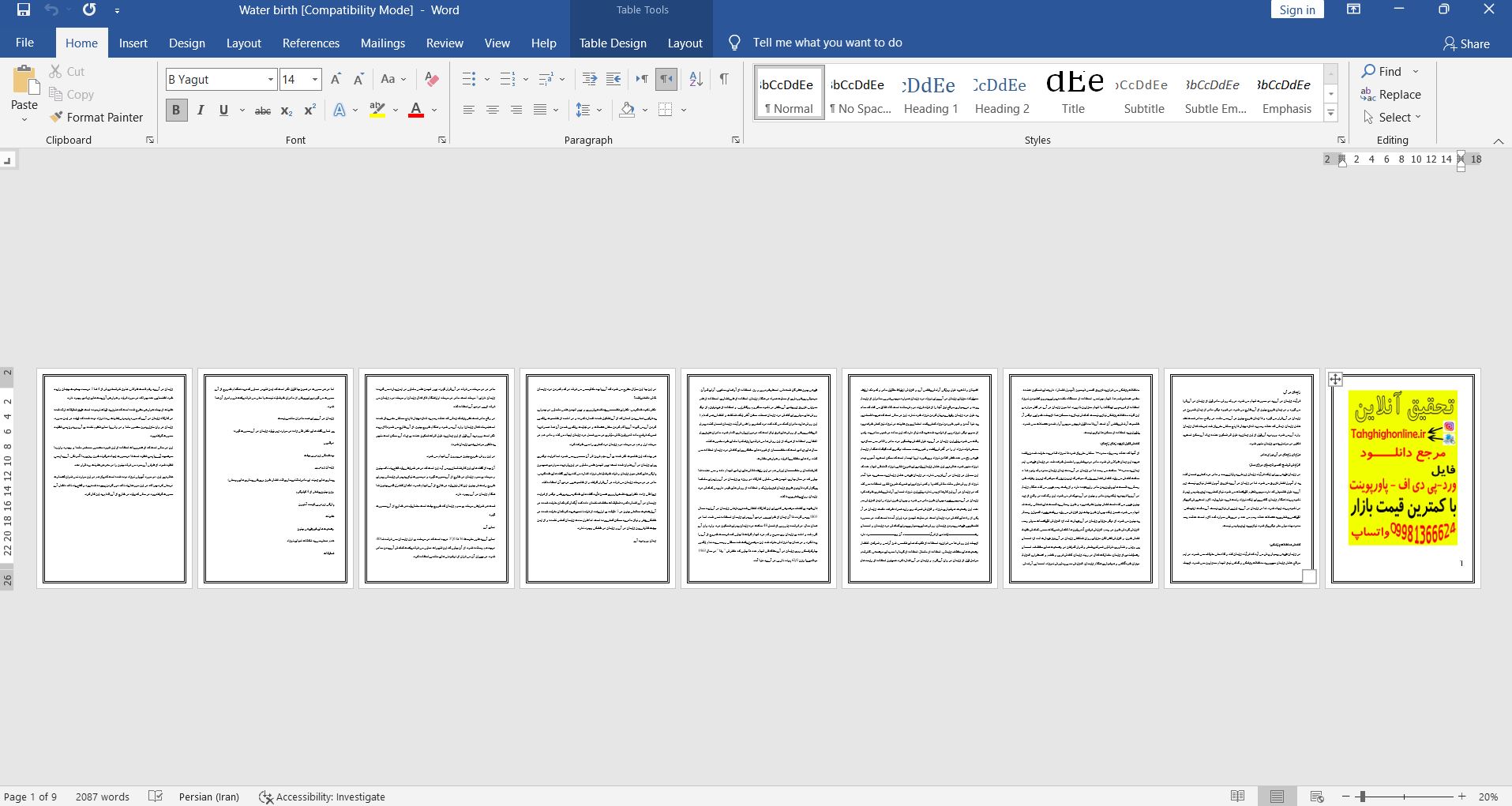
Task: Decrease paragraph indent
Action: (x=589, y=79)
